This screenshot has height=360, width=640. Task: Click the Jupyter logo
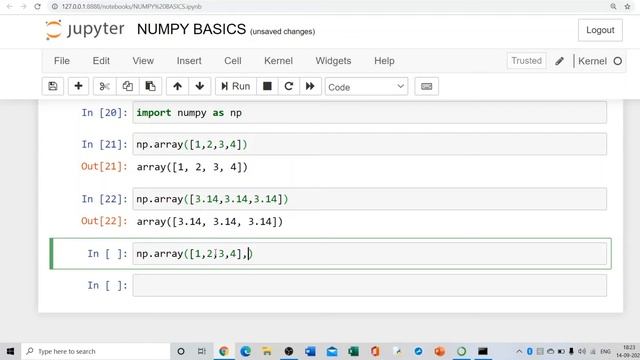coord(85,30)
